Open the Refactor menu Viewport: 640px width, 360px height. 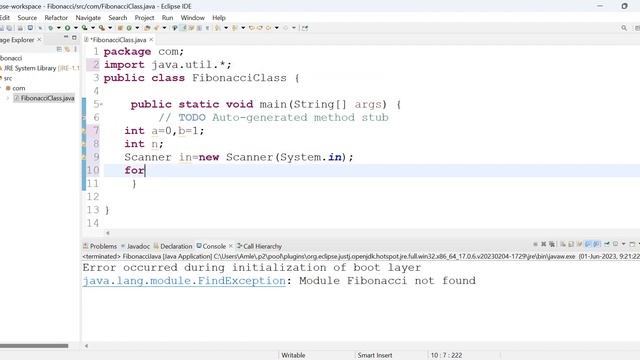pyautogui.click(x=56, y=18)
